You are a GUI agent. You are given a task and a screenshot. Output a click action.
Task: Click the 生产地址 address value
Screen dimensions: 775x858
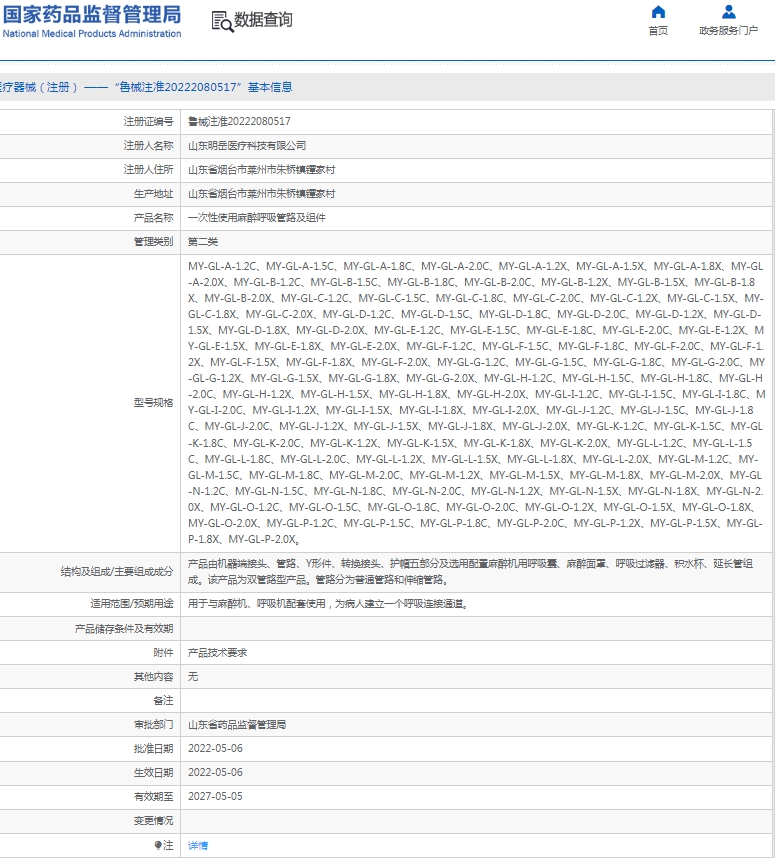click(x=262, y=194)
